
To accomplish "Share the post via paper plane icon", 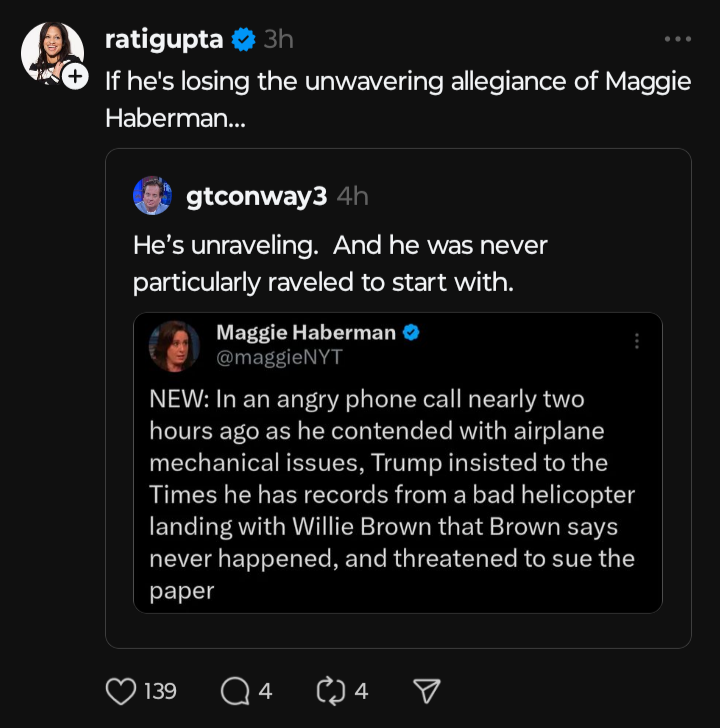I will pos(427,690).
